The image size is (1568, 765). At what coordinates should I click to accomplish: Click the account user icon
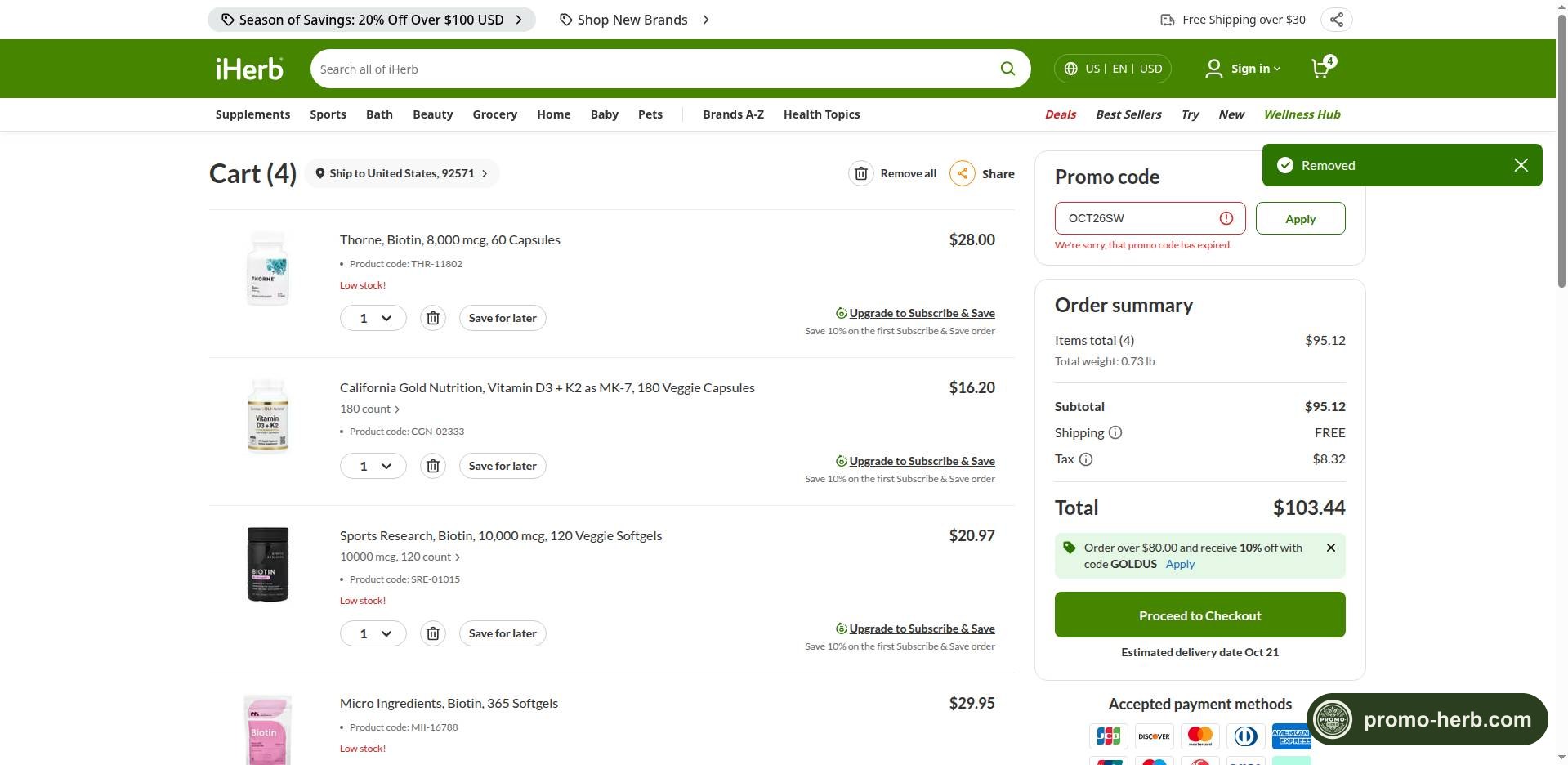(x=1213, y=69)
